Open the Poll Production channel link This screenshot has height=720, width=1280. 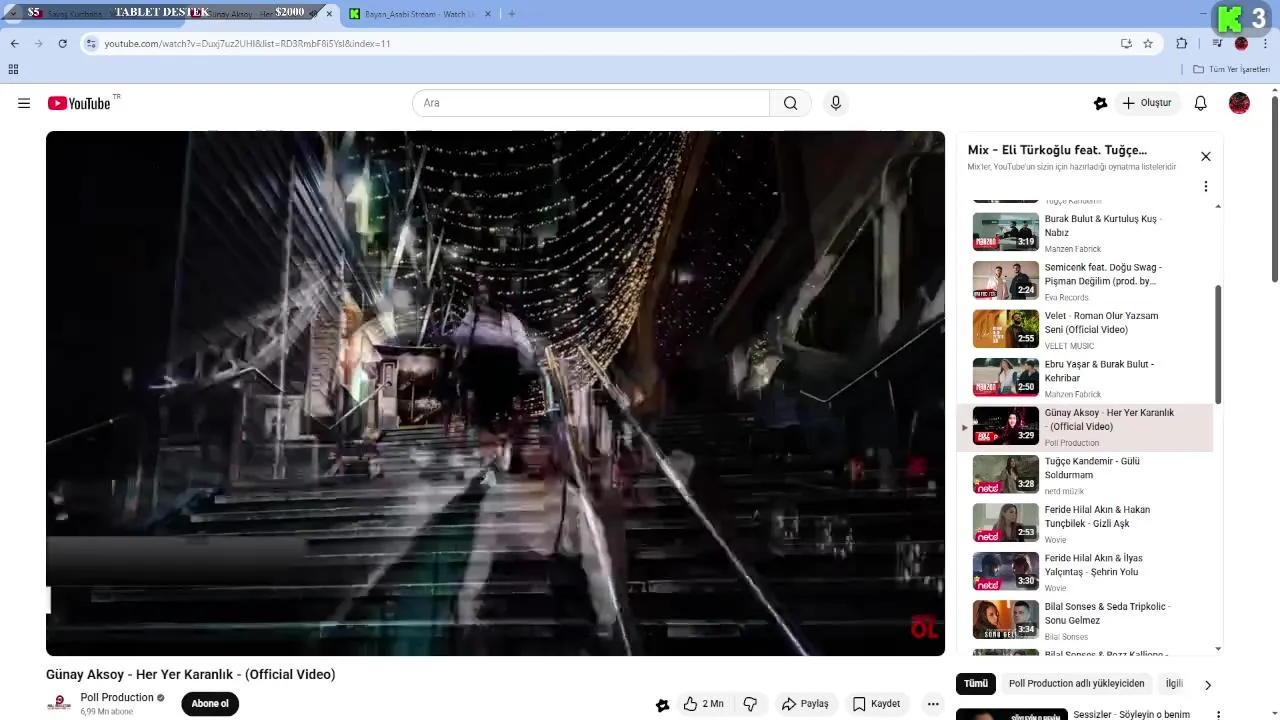point(117,698)
